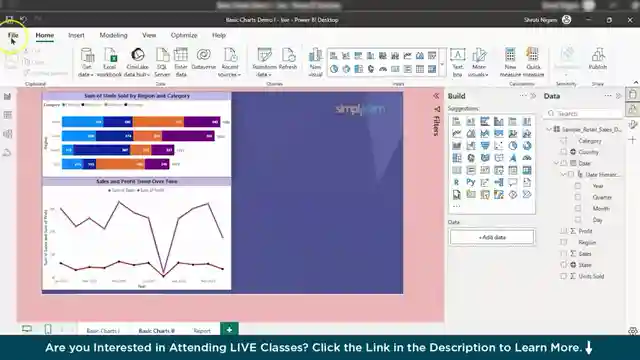Insert a Text box
The width and height of the screenshot is (640, 360).
458,62
